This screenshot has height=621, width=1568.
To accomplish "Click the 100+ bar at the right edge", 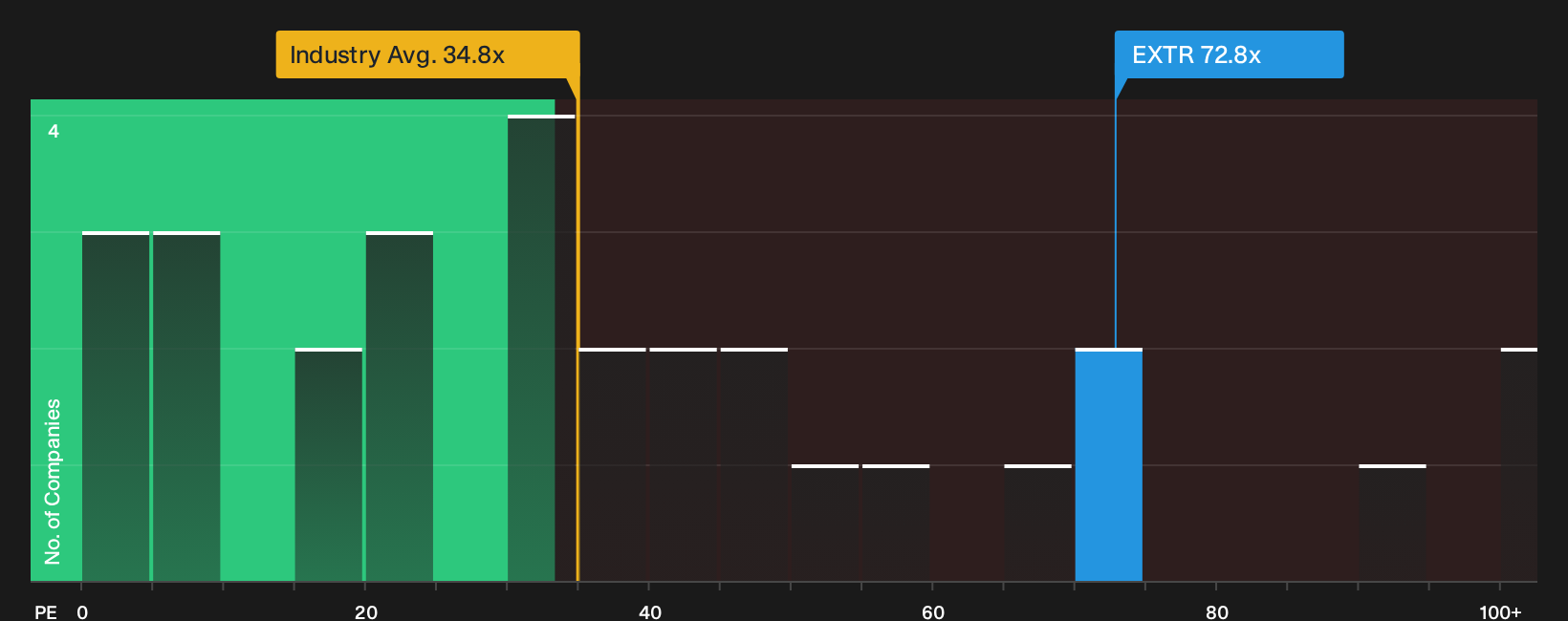I will [x=1519, y=464].
